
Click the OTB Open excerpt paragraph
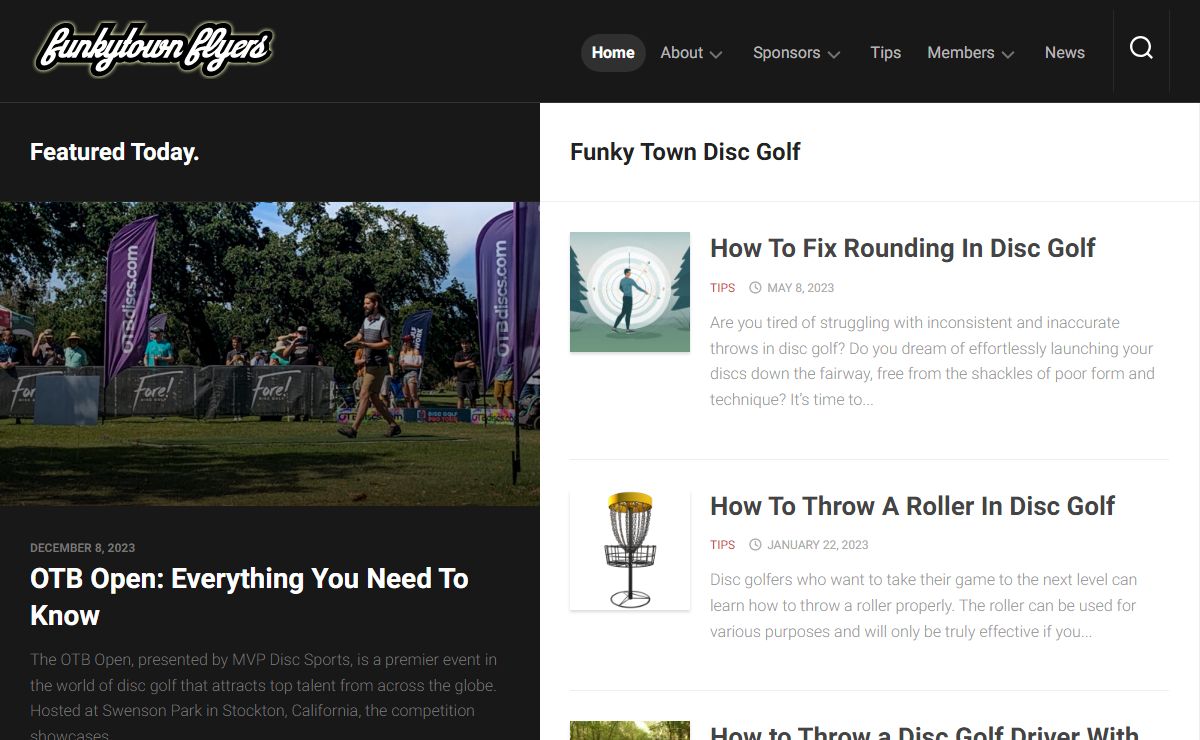pyautogui.click(x=264, y=698)
